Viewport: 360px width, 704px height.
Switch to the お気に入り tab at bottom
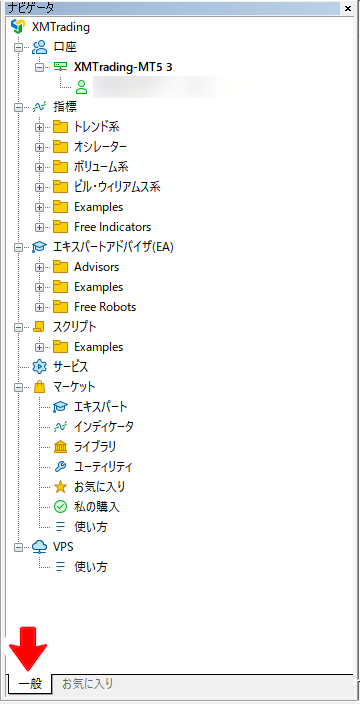[x=88, y=684]
